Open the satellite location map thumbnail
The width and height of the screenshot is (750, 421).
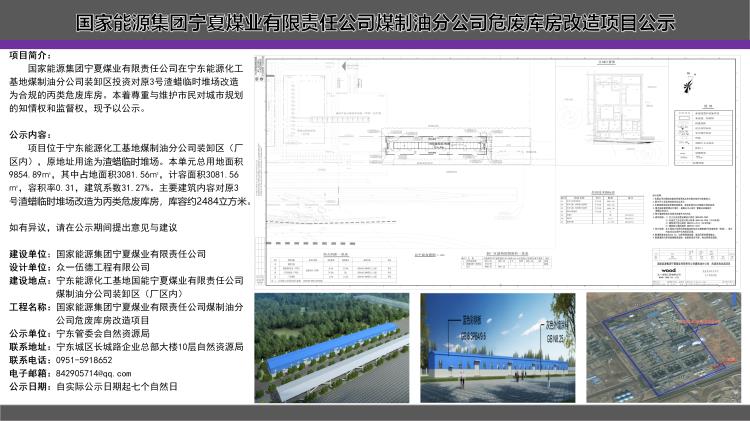(x=660, y=350)
